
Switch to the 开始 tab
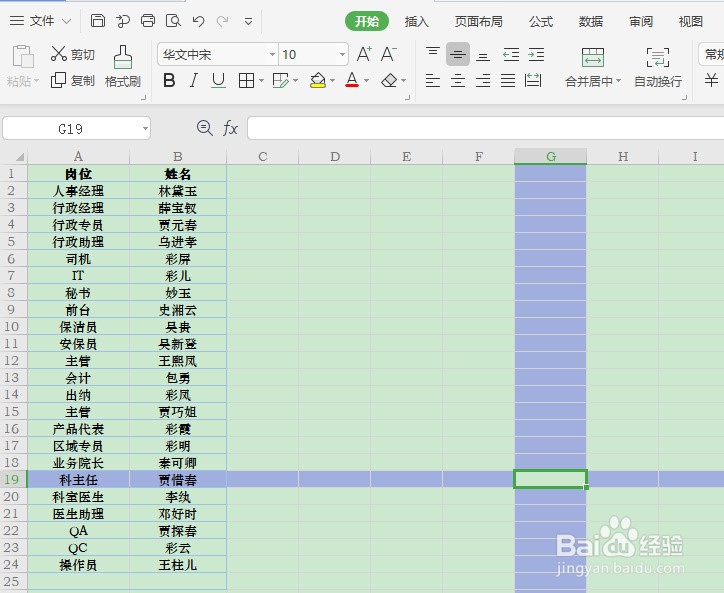tap(367, 21)
